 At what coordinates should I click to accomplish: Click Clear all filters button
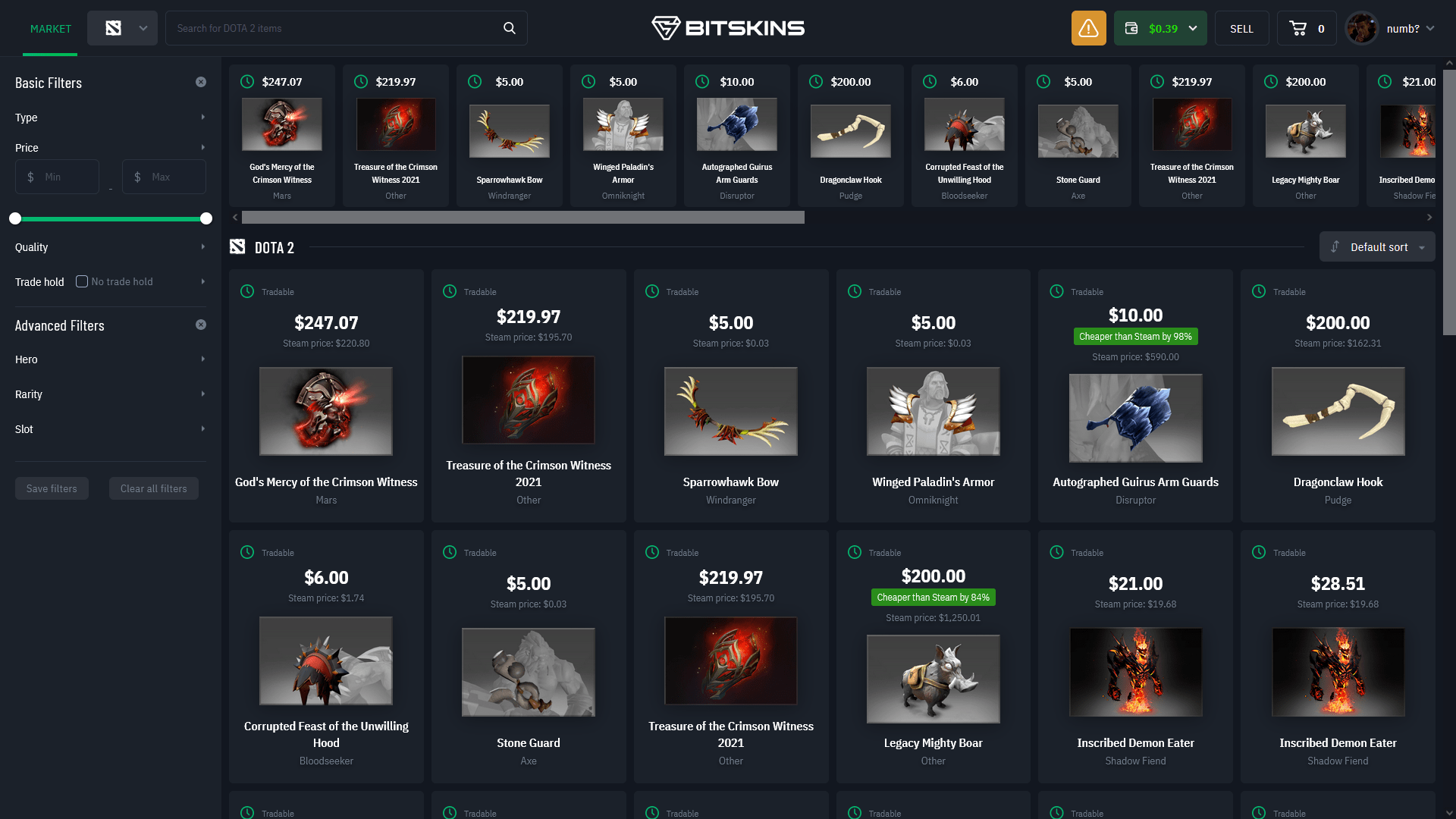[x=153, y=488]
